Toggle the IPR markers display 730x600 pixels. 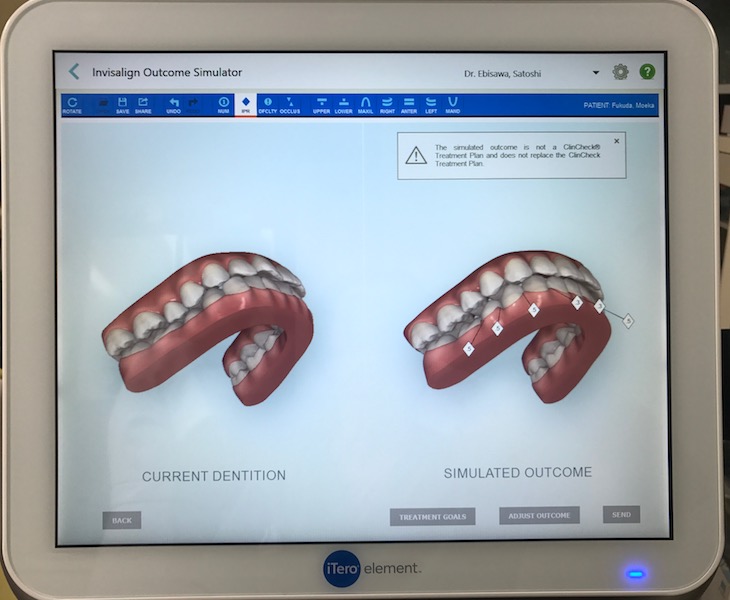(x=246, y=105)
